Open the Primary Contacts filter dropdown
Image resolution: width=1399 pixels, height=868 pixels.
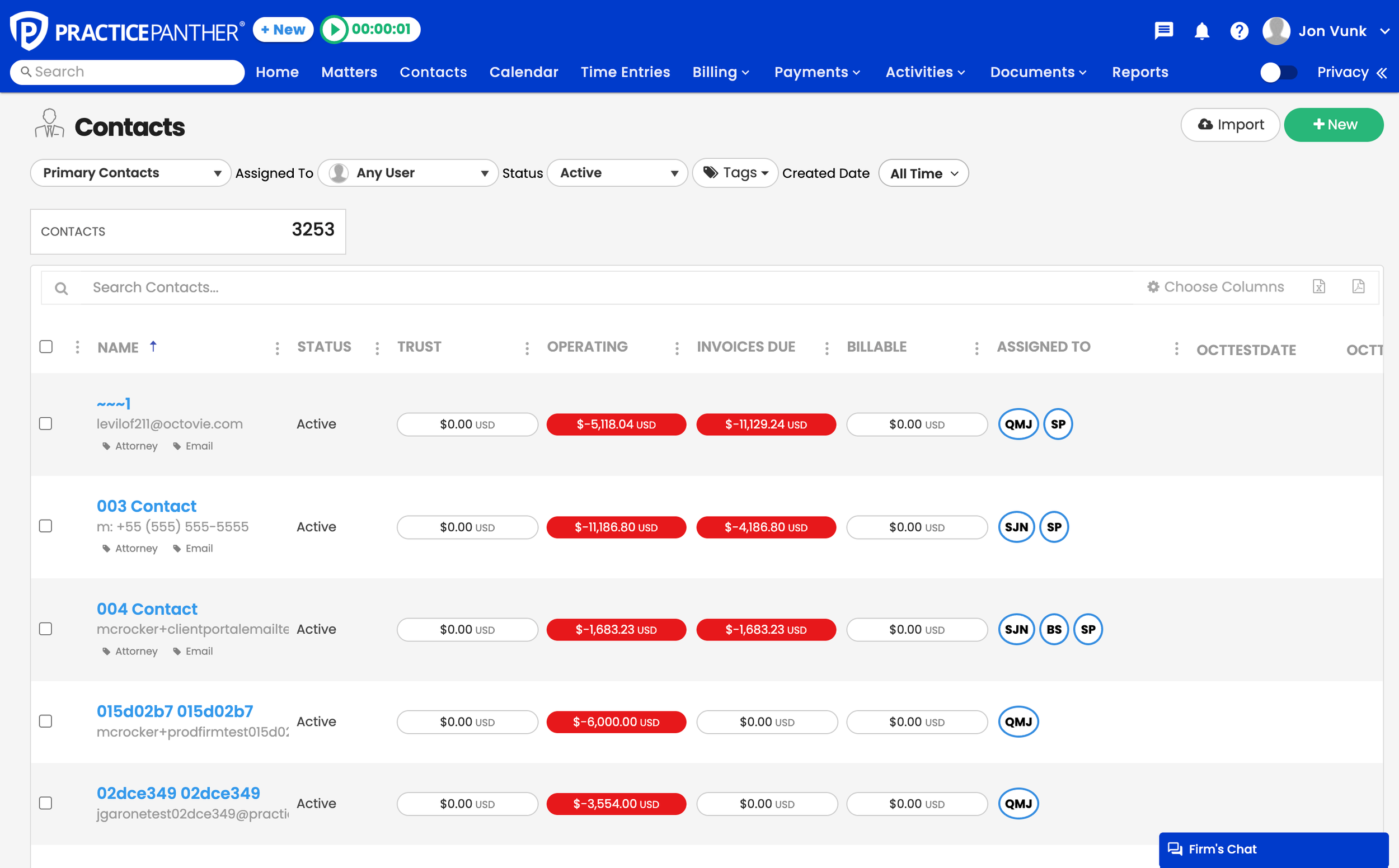(x=130, y=173)
